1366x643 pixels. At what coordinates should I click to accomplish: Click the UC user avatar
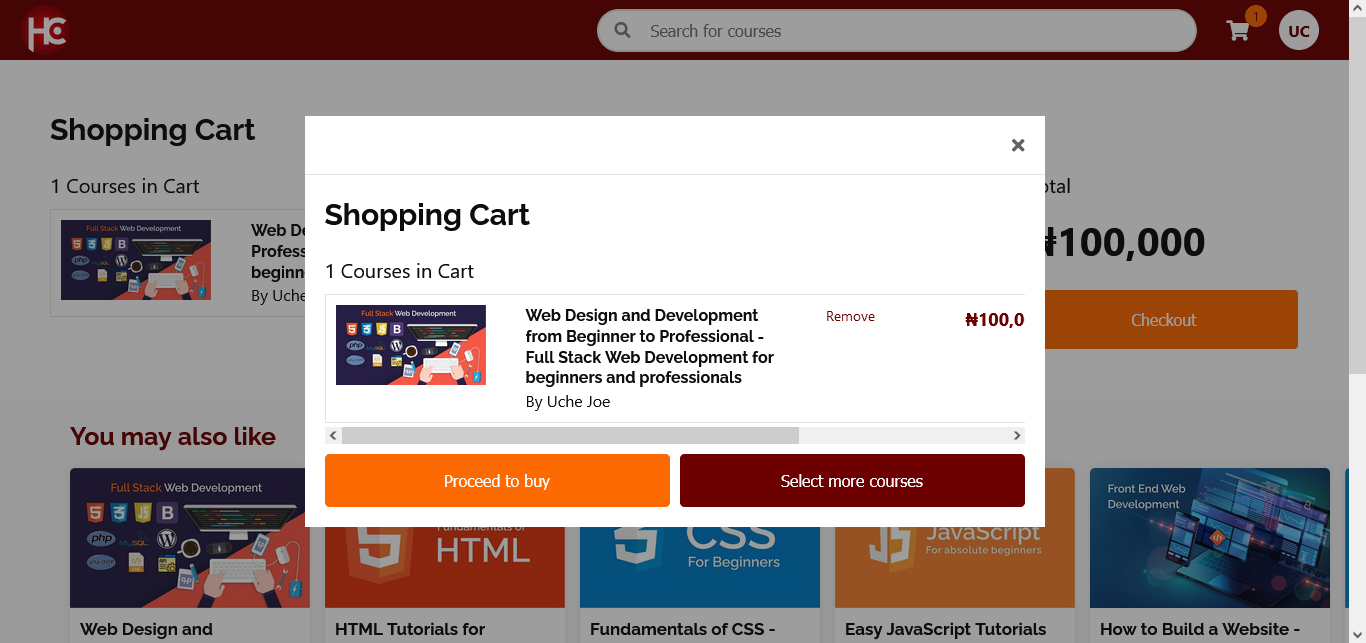(1298, 31)
